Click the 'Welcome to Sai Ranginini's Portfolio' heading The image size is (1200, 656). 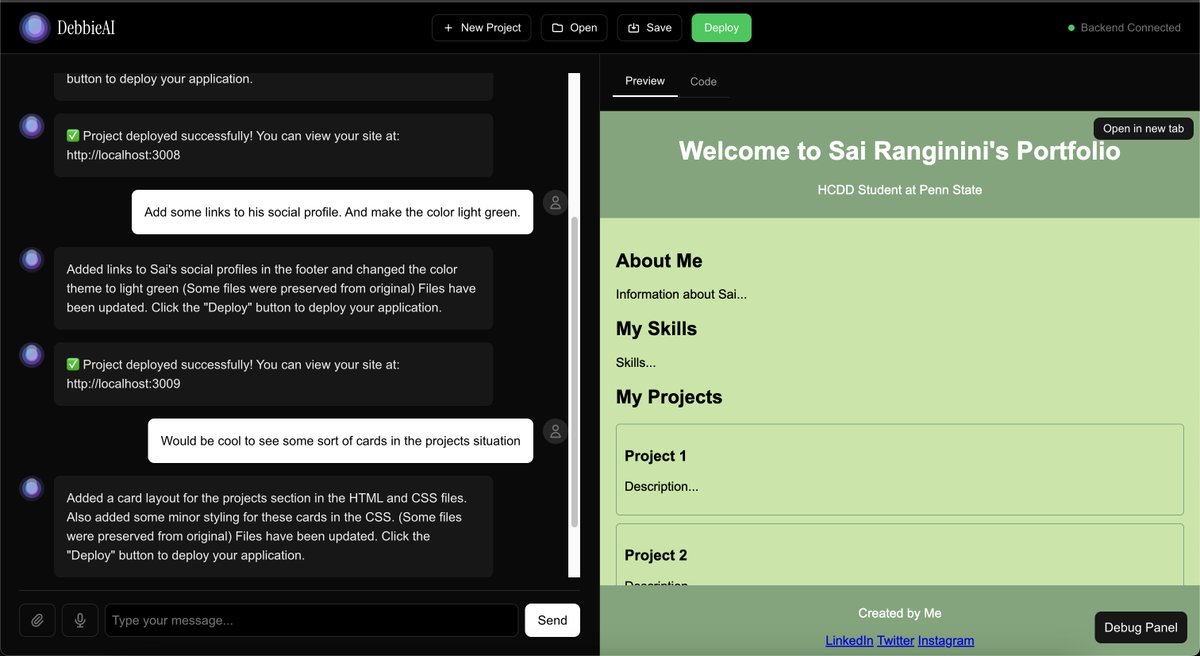(x=899, y=151)
